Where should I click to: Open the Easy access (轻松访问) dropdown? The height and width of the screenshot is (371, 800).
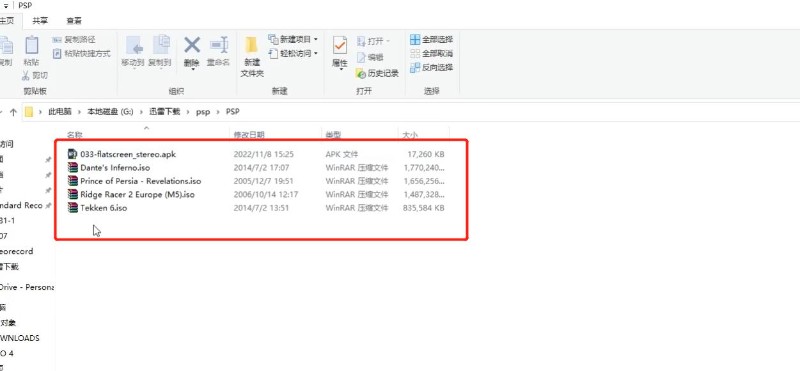click(x=293, y=53)
